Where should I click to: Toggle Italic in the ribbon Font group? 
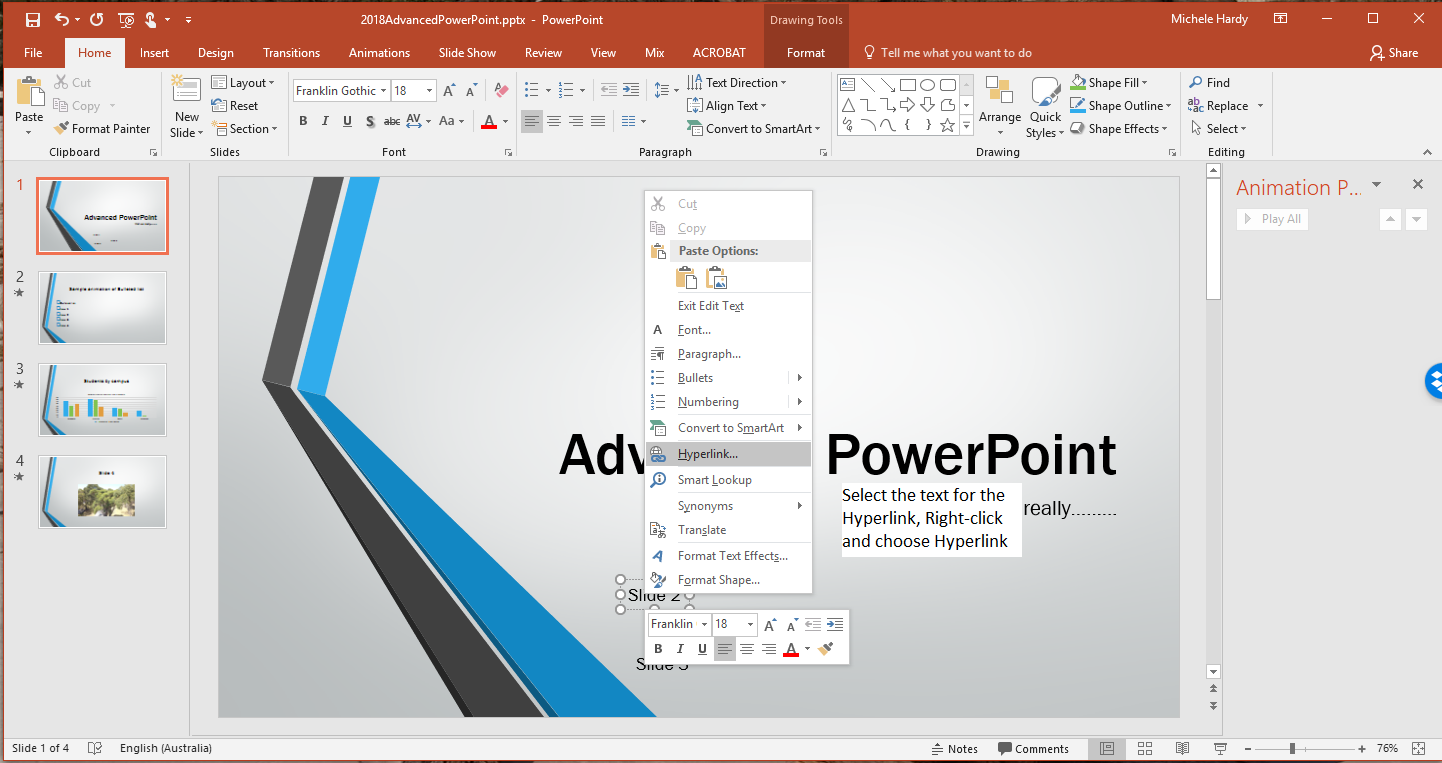(x=325, y=121)
